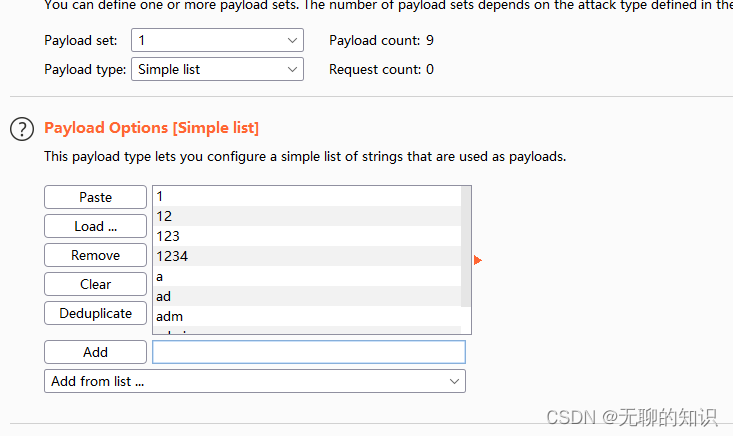Open the Payload type dropdown
The height and width of the screenshot is (436, 733).
click(x=217, y=70)
